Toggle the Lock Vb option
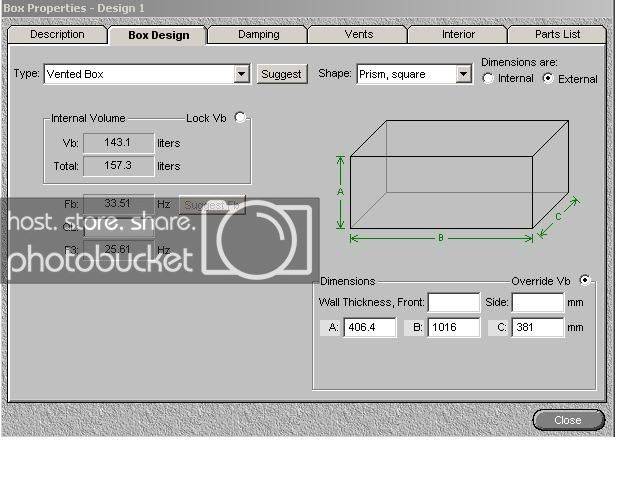640x480 pixels. (240, 118)
